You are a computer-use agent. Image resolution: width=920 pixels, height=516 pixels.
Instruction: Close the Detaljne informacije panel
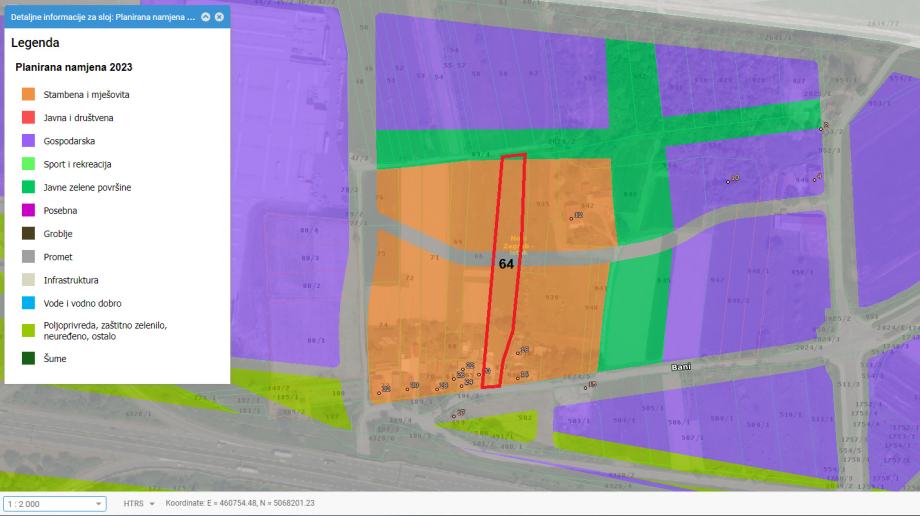coord(219,17)
